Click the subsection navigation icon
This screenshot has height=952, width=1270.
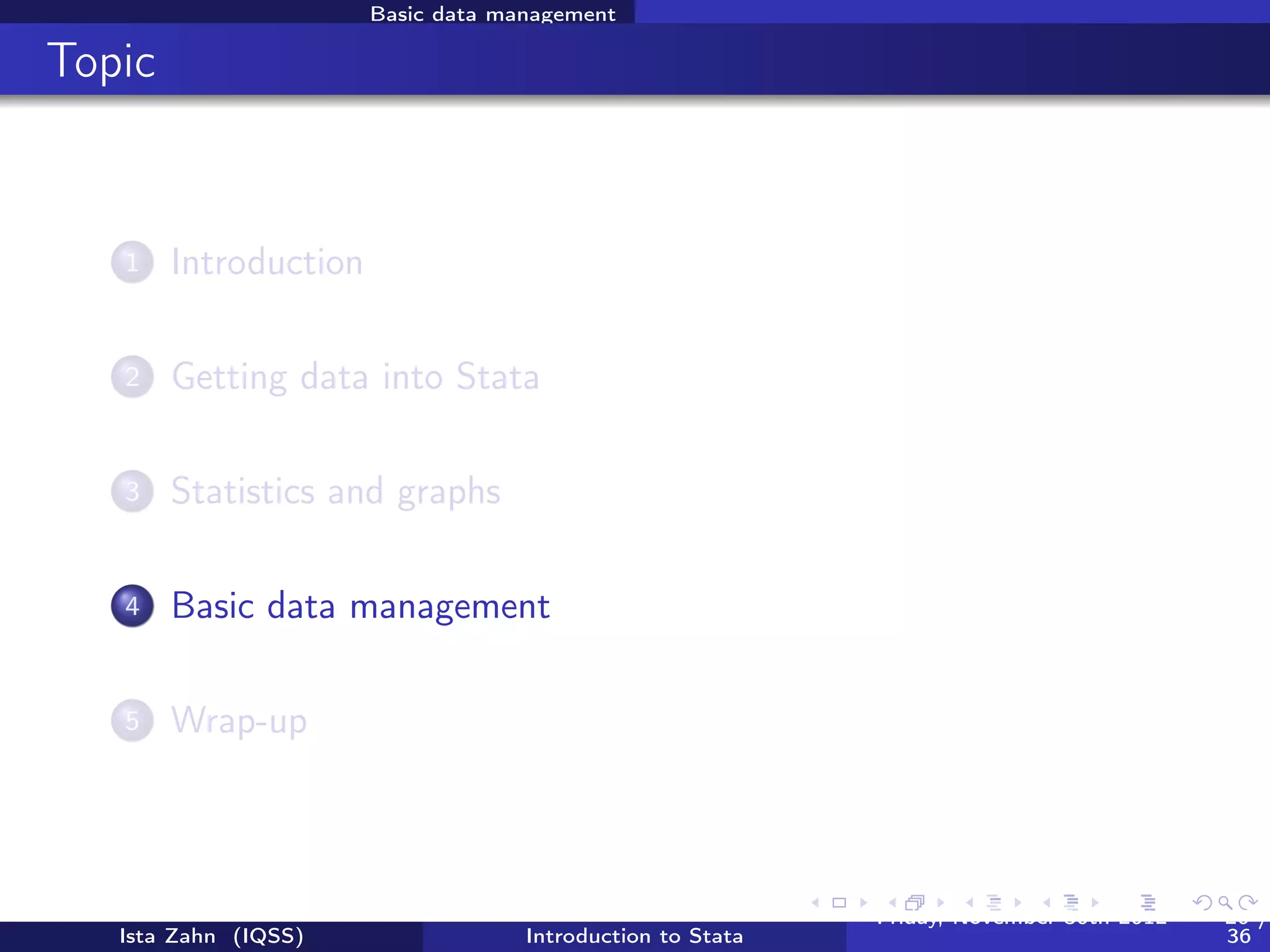[993, 902]
